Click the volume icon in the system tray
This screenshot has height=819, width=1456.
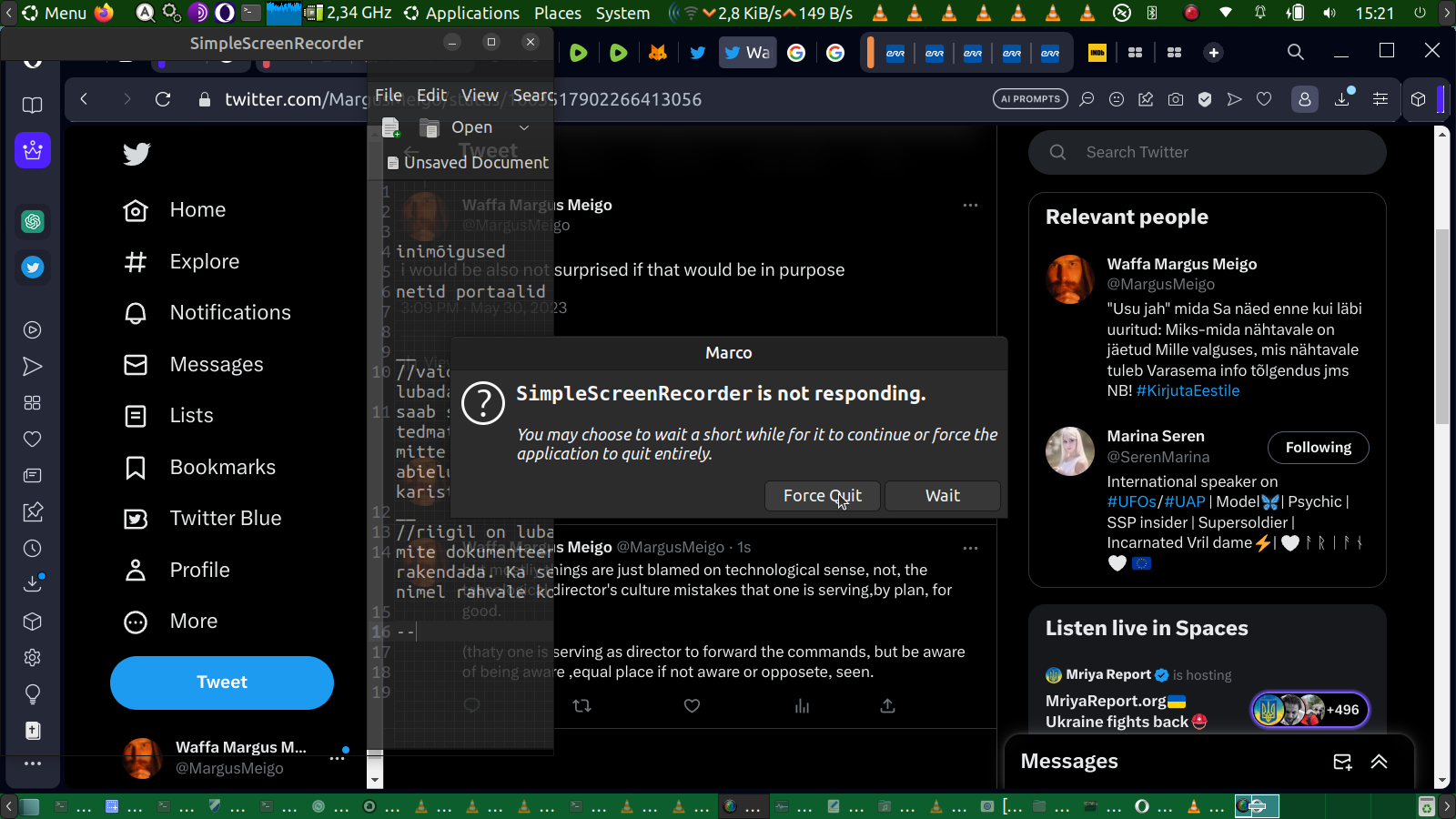[1330, 13]
